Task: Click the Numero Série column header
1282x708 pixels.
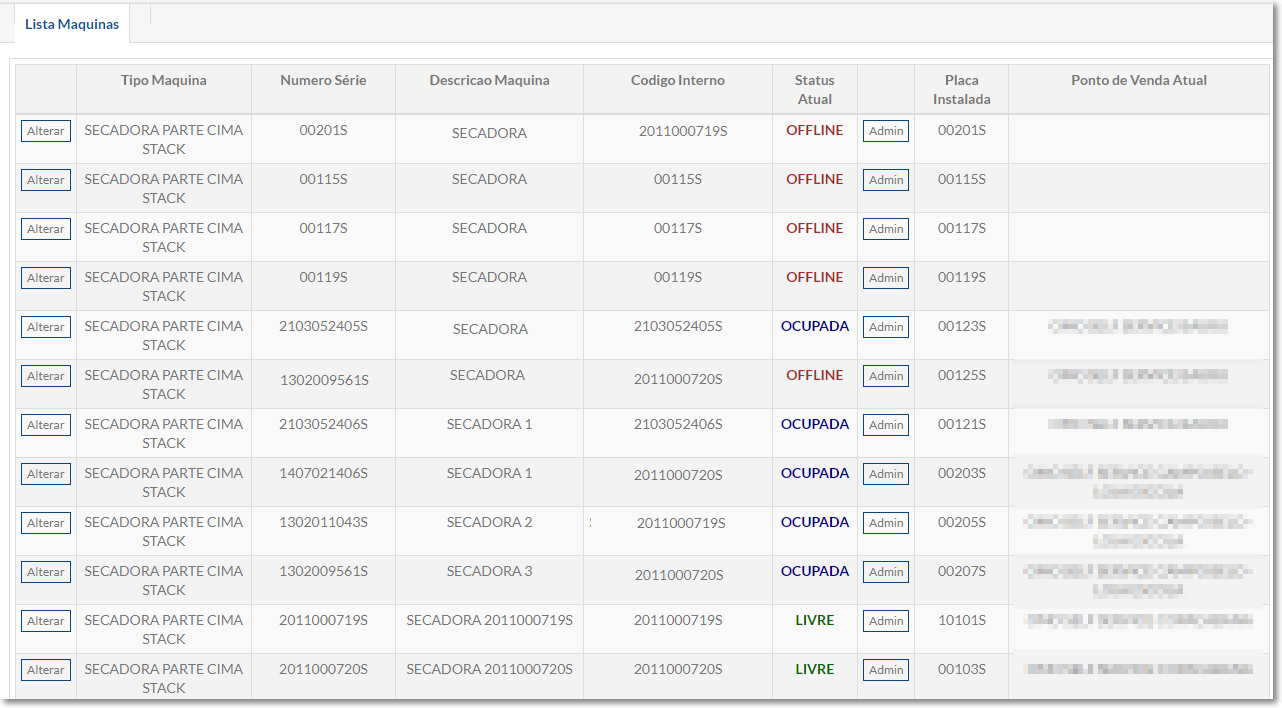Action: coord(323,81)
